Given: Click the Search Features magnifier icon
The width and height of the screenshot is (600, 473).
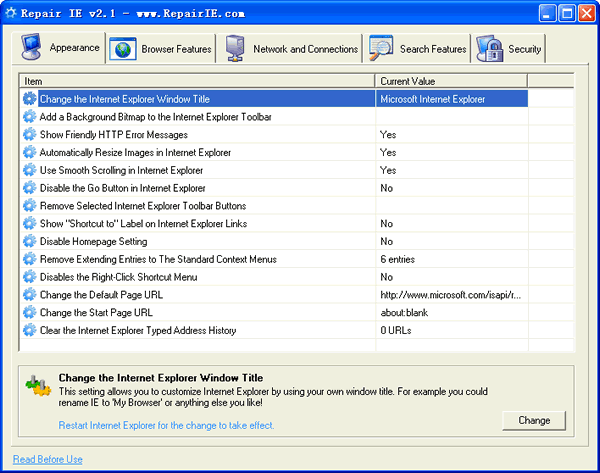Looking at the screenshot, I should pos(381,48).
